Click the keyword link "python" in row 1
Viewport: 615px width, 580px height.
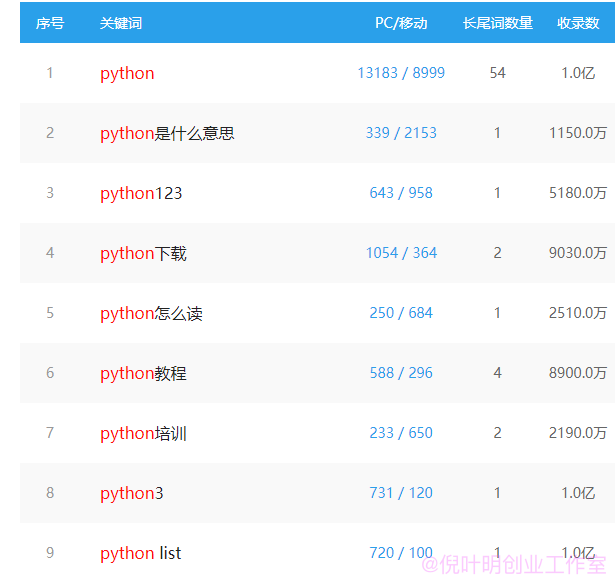point(127,74)
